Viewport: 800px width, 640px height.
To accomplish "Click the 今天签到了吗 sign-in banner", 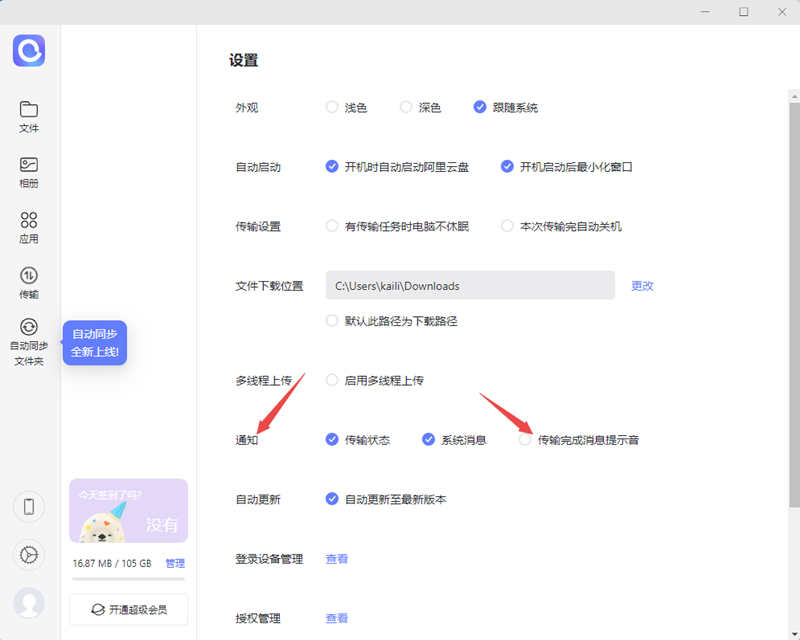I will tap(128, 510).
